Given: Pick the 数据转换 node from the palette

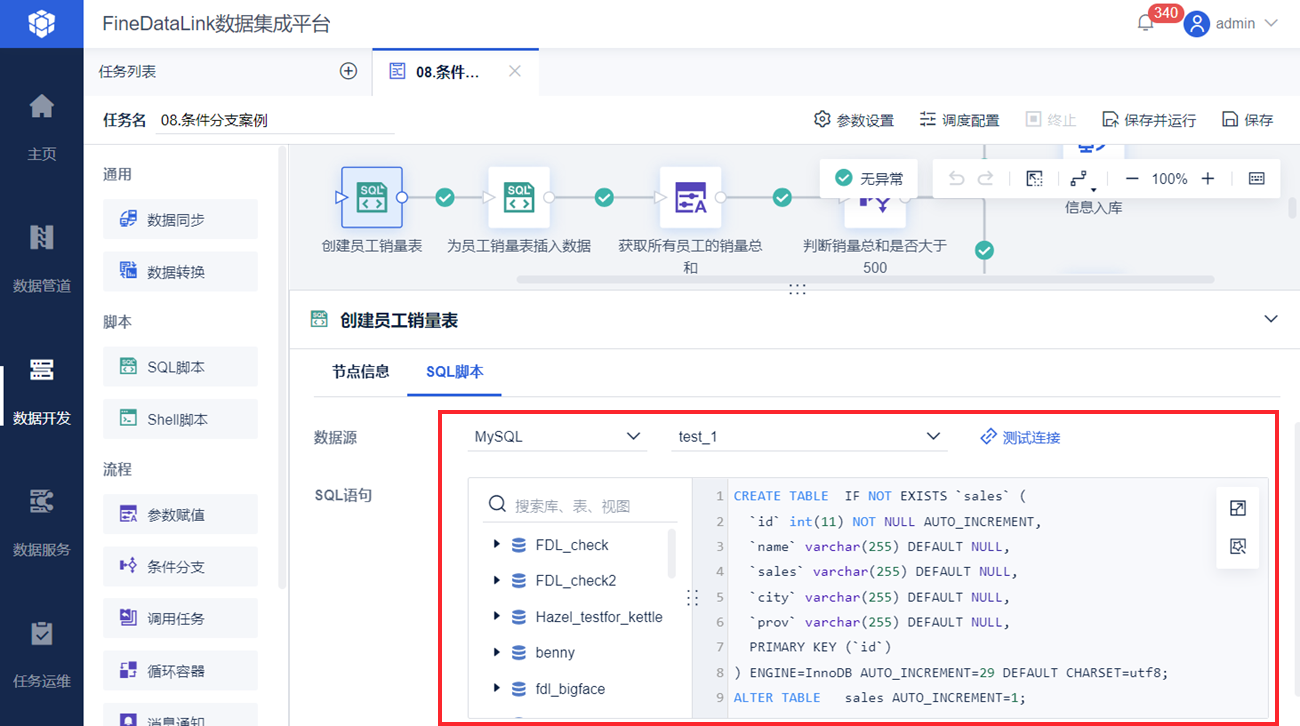Looking at the screenshot, I should tap(180, 271).
